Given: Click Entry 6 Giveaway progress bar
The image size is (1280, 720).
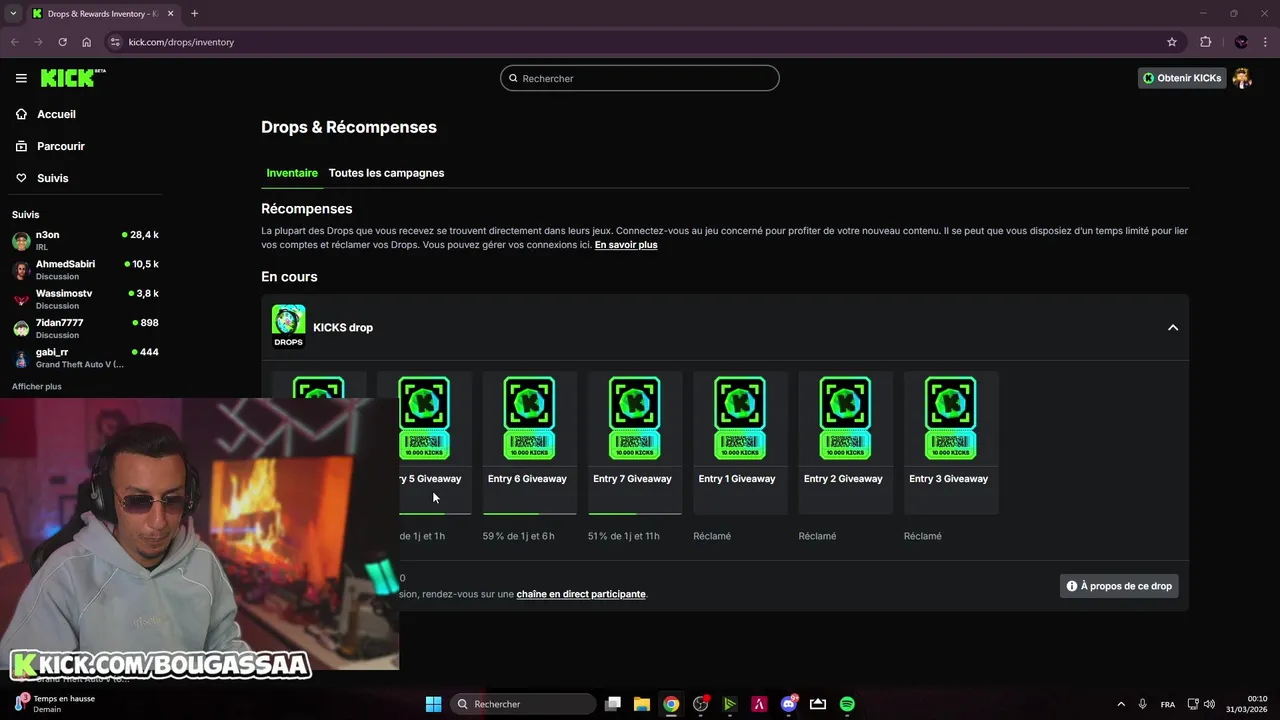Looking at the screenshot, I should 529,513.
